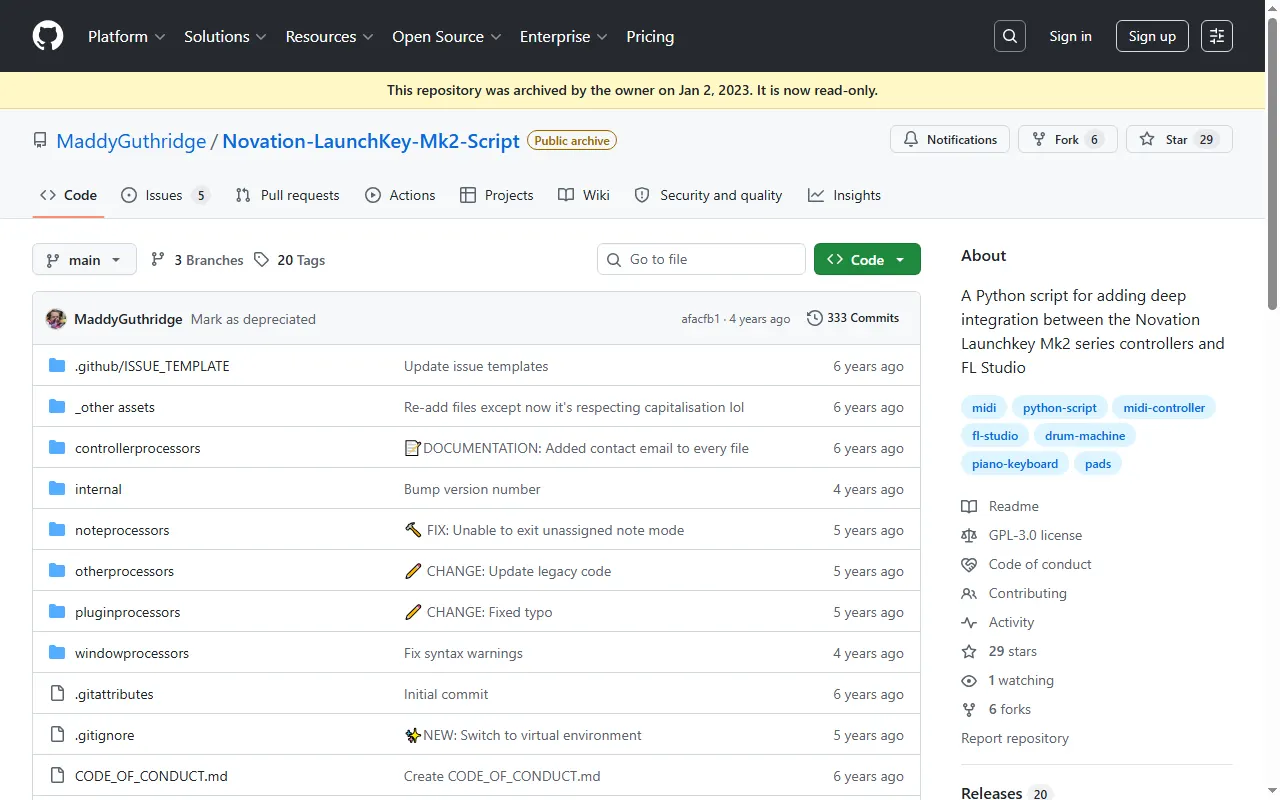Click folder icon for pluginprocessors
The image size is (1280, 800).
point(57,612)
